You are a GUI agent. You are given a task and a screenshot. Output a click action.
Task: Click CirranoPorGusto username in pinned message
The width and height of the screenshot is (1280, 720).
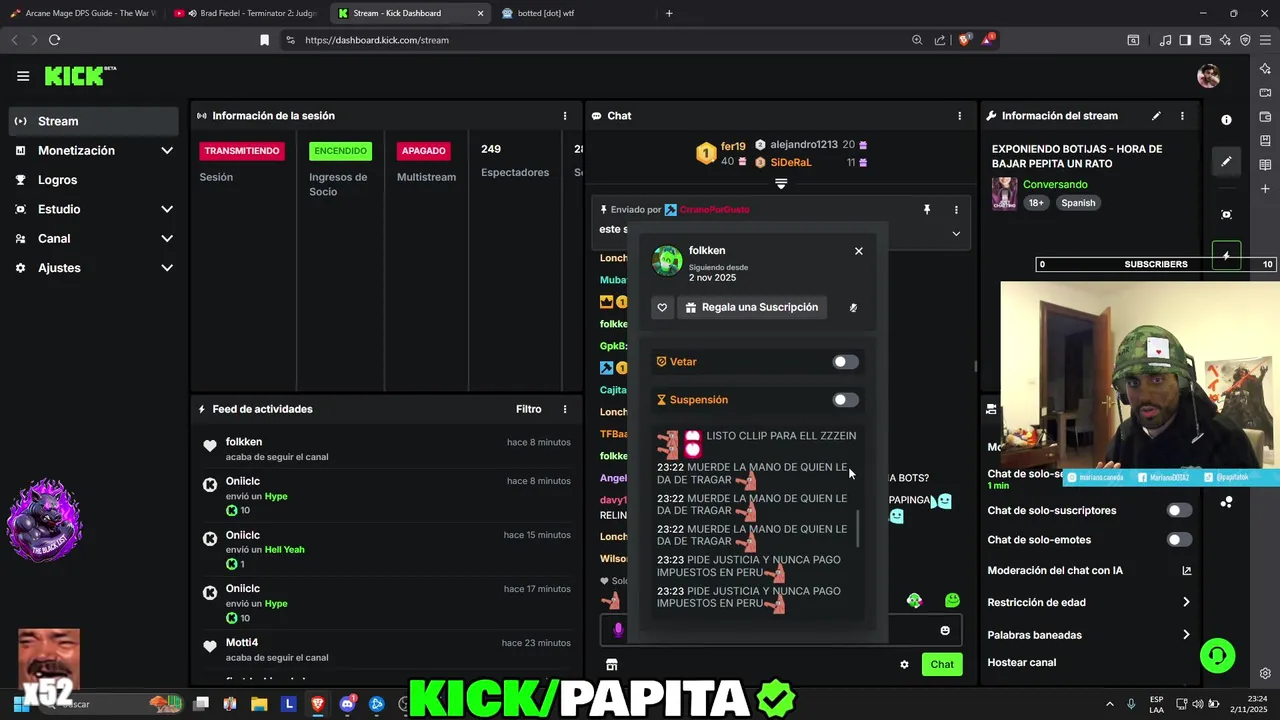pyautogui.click(x=714, y=210)
